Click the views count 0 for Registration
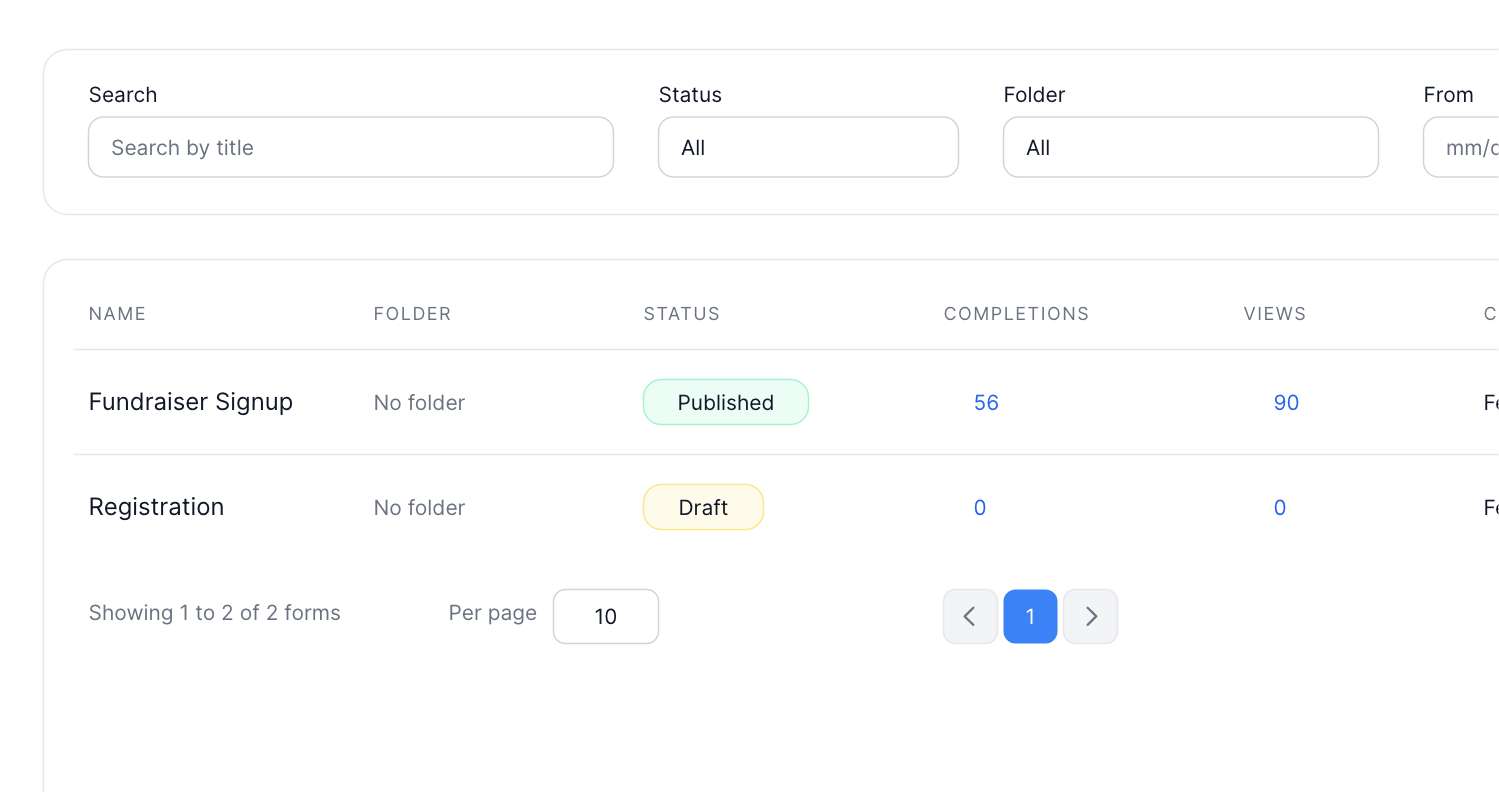1499x792 pixels. 1279,507
